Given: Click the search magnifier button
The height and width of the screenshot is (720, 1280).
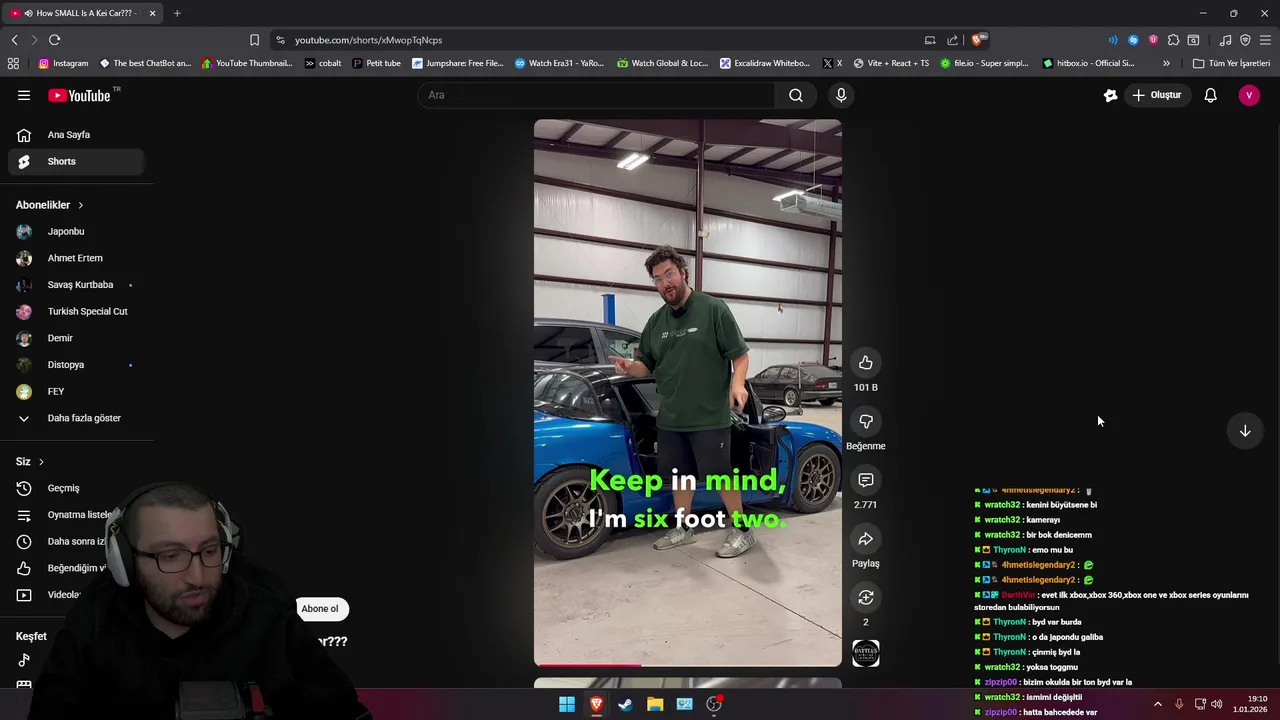Looking at the screenshot, I should pos(796,95).
